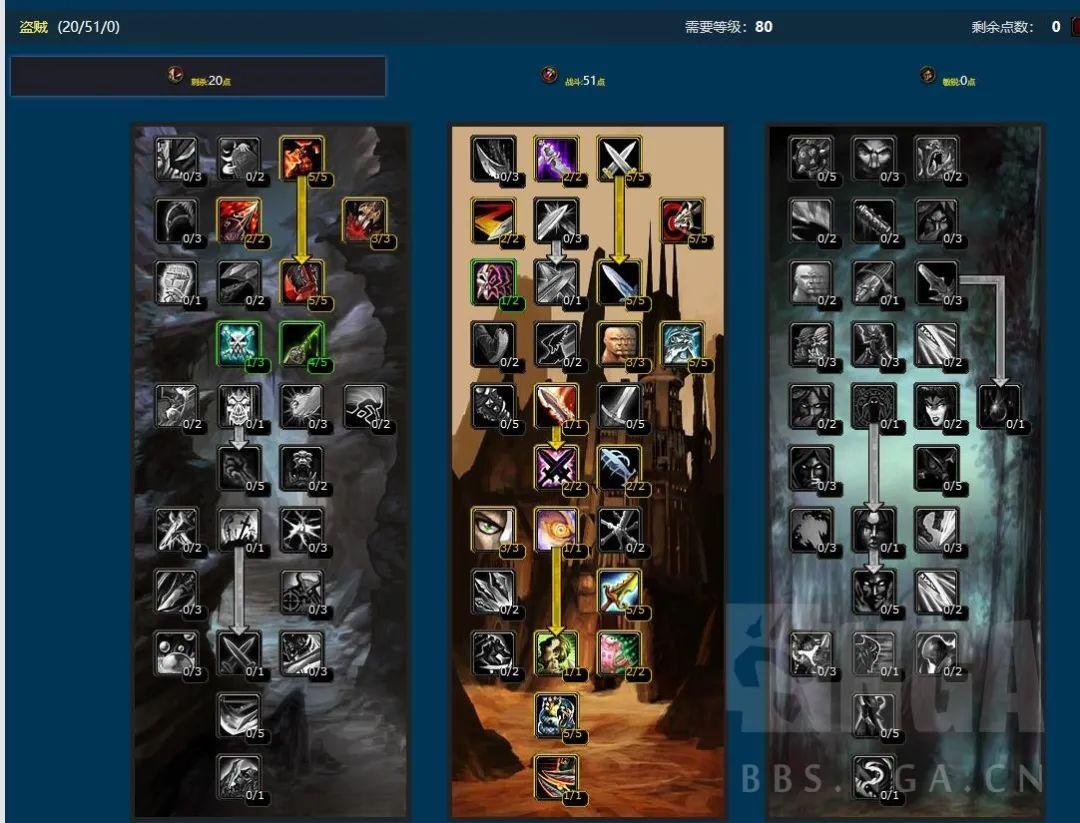The image size is (1080, 823).
Task: Click Remorseless Attacks (0/2) in Assassination tree
Action: click(239, 158)
